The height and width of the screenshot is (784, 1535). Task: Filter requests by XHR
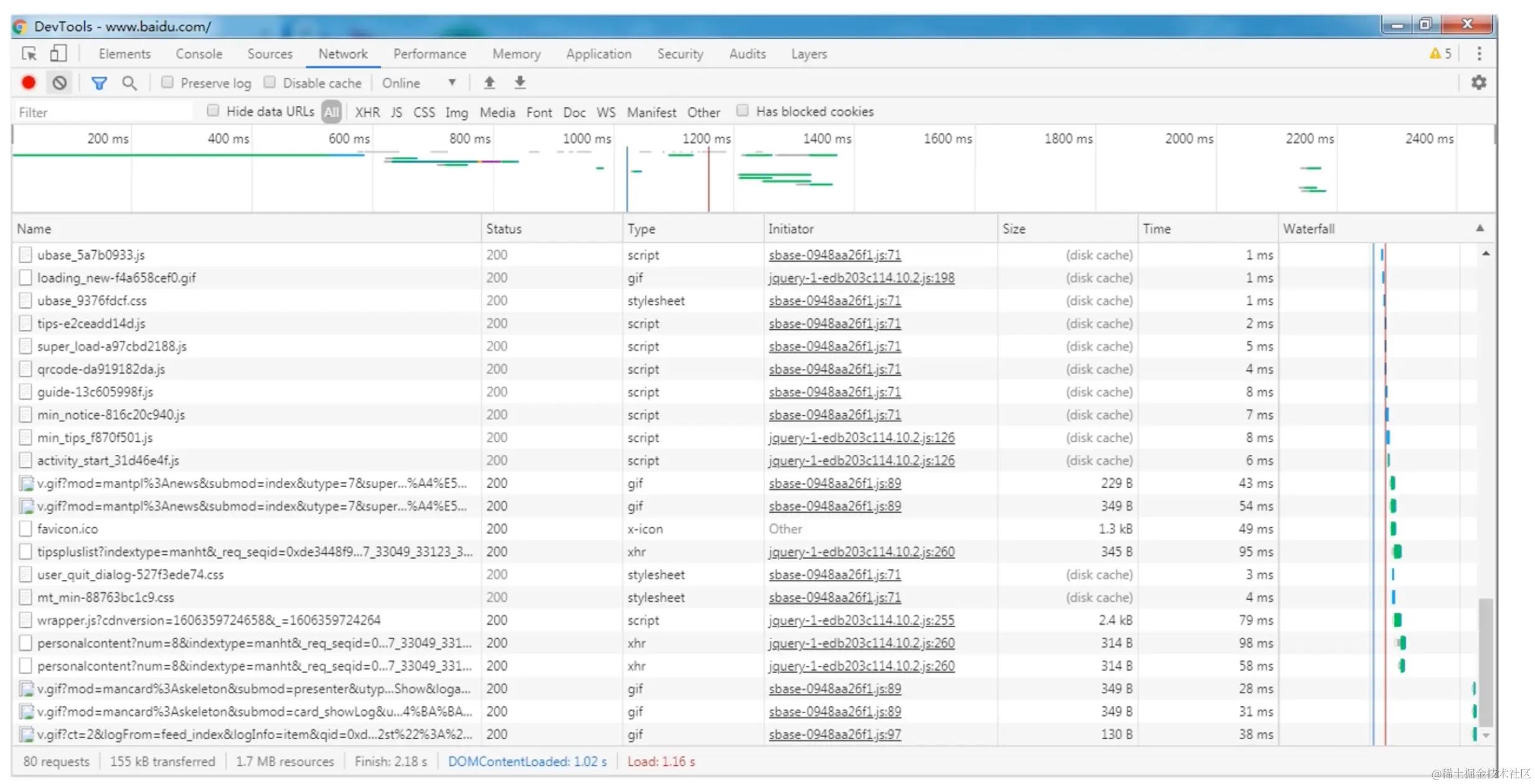coord(367,113)
